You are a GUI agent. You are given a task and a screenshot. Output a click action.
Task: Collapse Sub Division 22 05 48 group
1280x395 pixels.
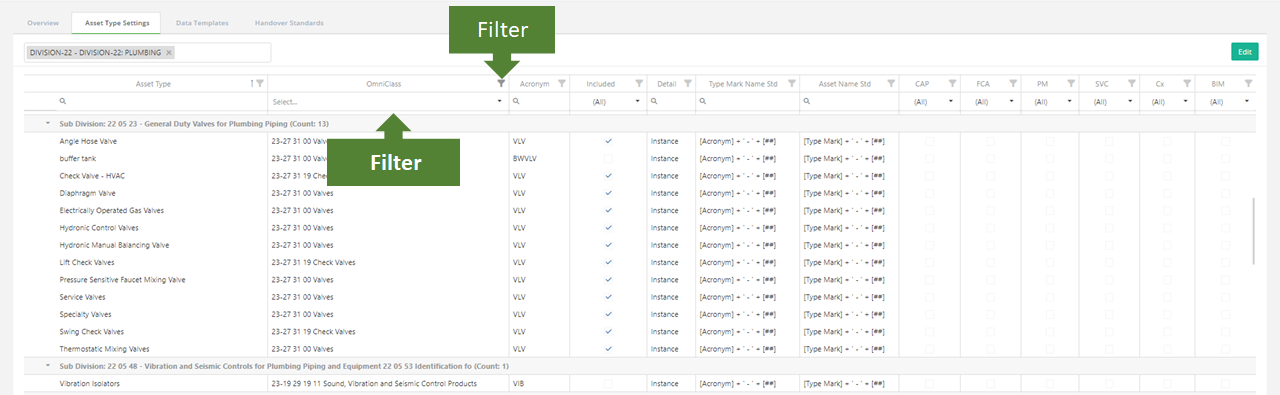tap(47, 367)
